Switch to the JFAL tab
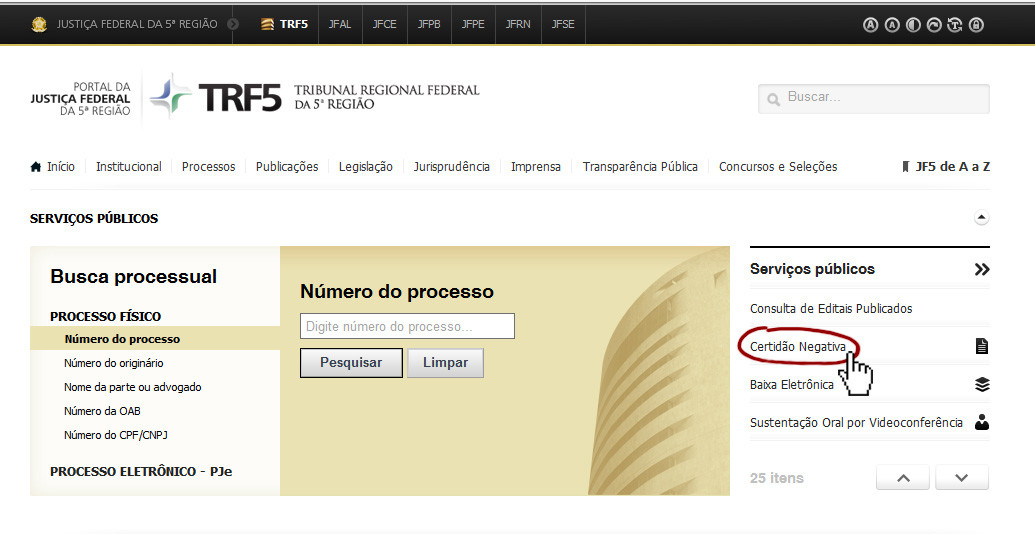 pyautogui.click(x=340, y=24)
